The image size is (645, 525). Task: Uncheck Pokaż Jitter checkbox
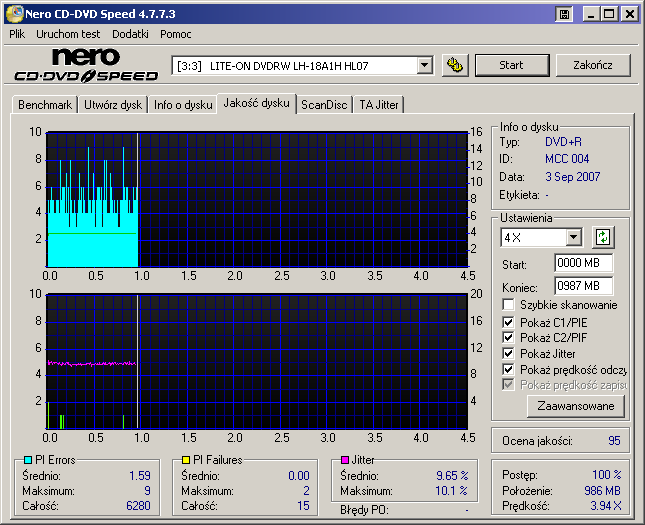click(508, 353)
